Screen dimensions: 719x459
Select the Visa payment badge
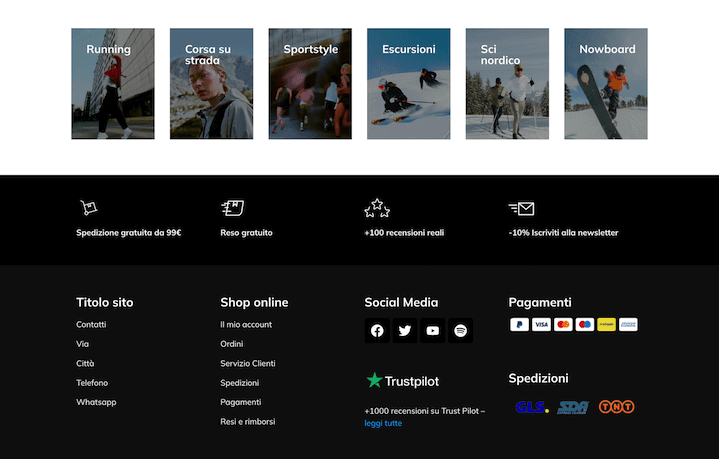pyautogui.click(x=541, y=325)
